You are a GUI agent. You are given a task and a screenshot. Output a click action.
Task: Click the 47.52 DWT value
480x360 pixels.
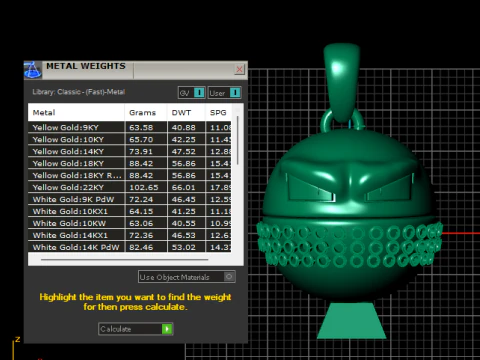point(184,152)
